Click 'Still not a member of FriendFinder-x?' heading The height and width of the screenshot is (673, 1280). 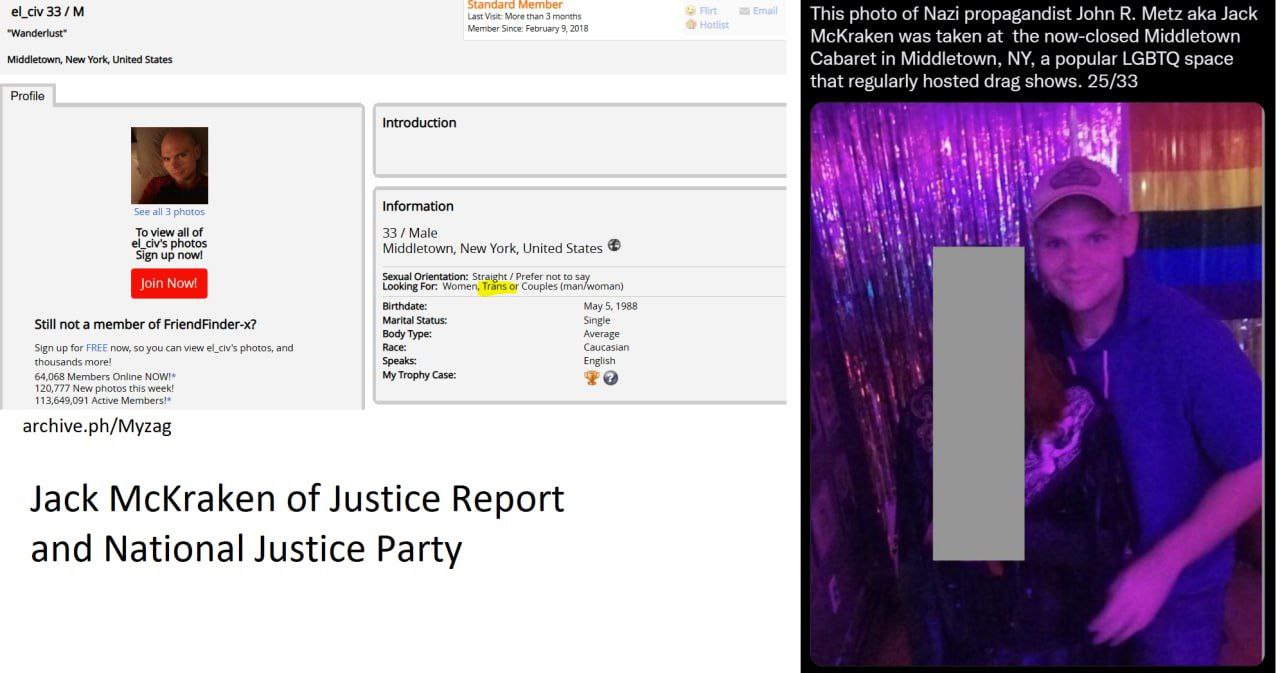[145, 324]
